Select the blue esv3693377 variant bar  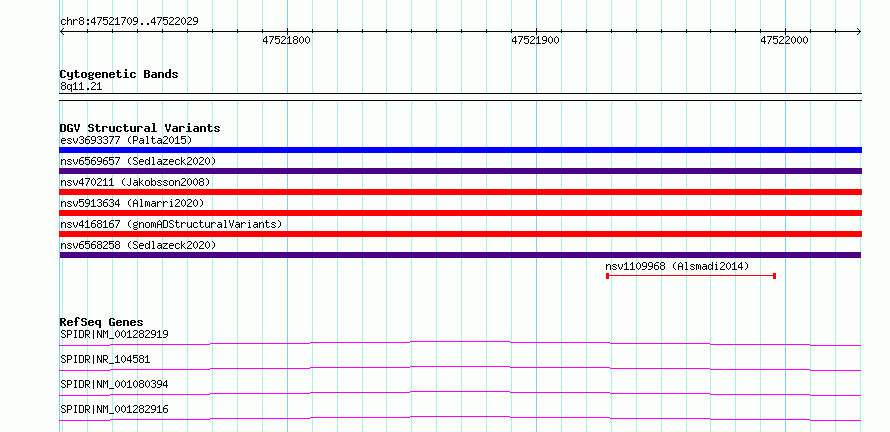click(460, 150)
